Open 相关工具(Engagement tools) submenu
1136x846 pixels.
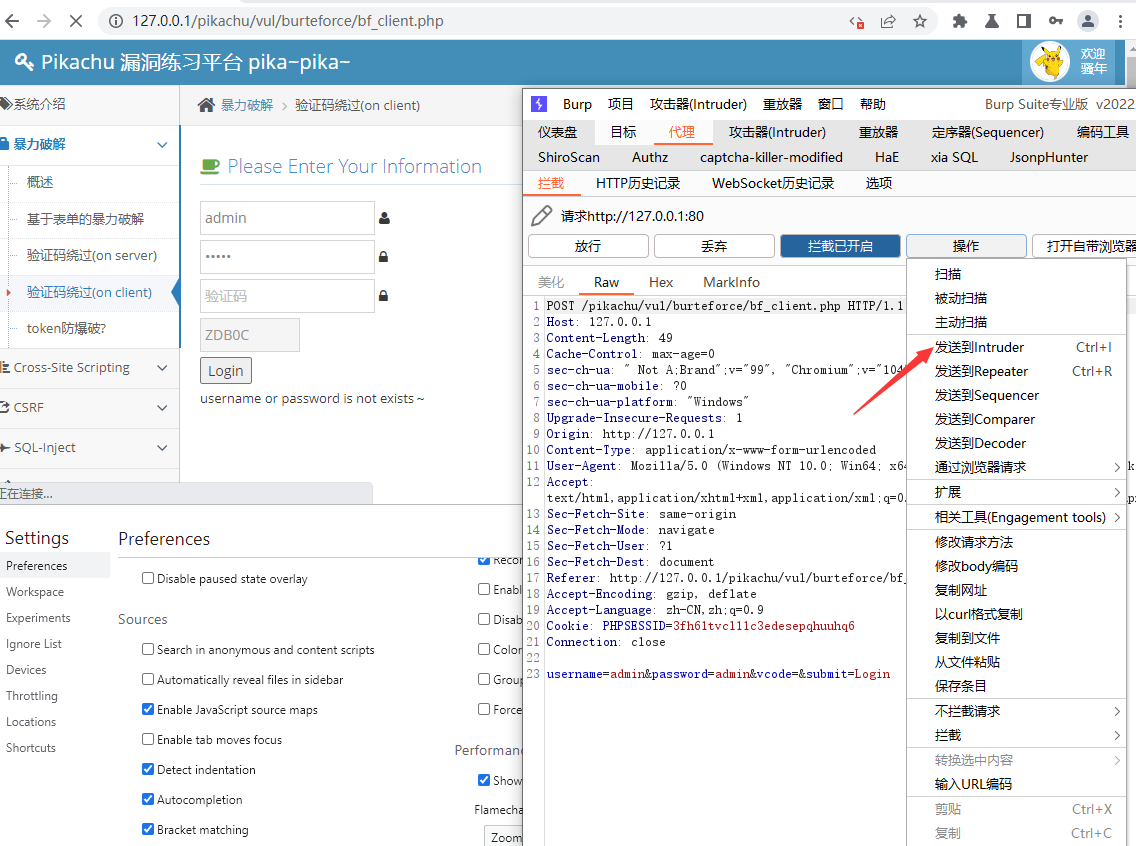[1016, 517]
